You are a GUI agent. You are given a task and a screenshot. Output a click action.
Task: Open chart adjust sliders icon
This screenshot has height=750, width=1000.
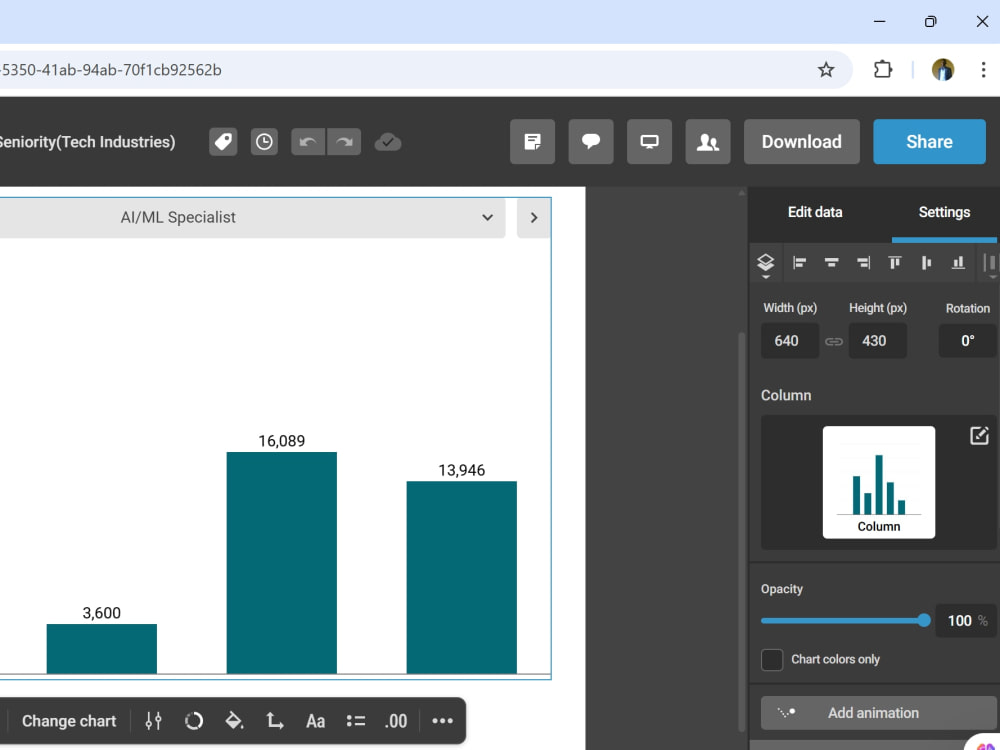click(153, 721)
